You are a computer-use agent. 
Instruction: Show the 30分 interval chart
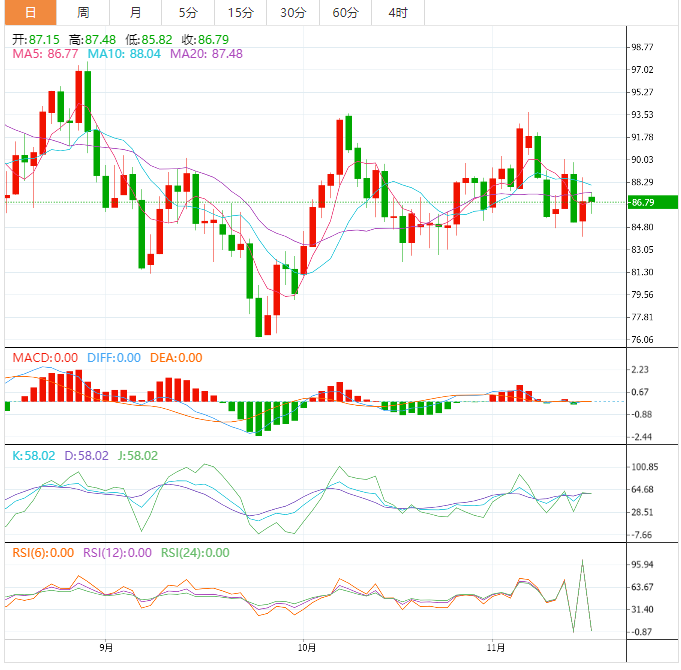pyautogui.click(x=293, y=13)
